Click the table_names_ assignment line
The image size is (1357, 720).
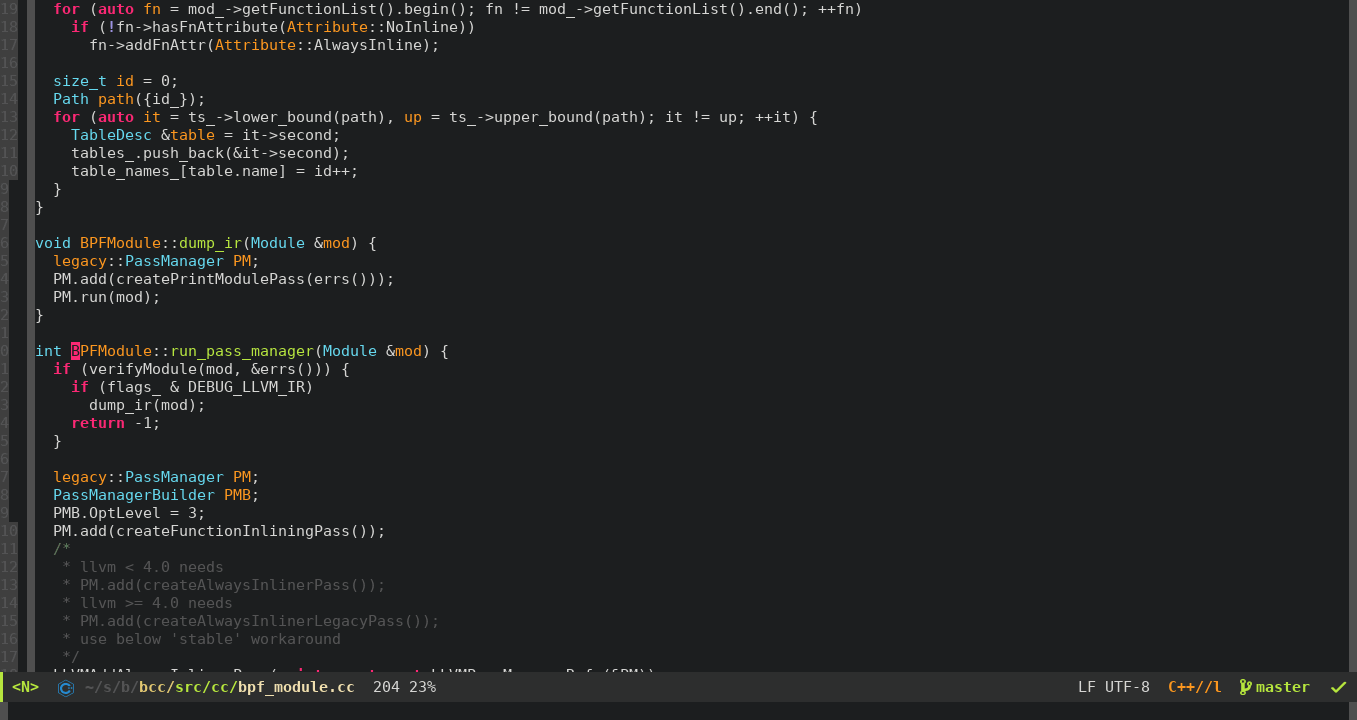tap(214, 171)
